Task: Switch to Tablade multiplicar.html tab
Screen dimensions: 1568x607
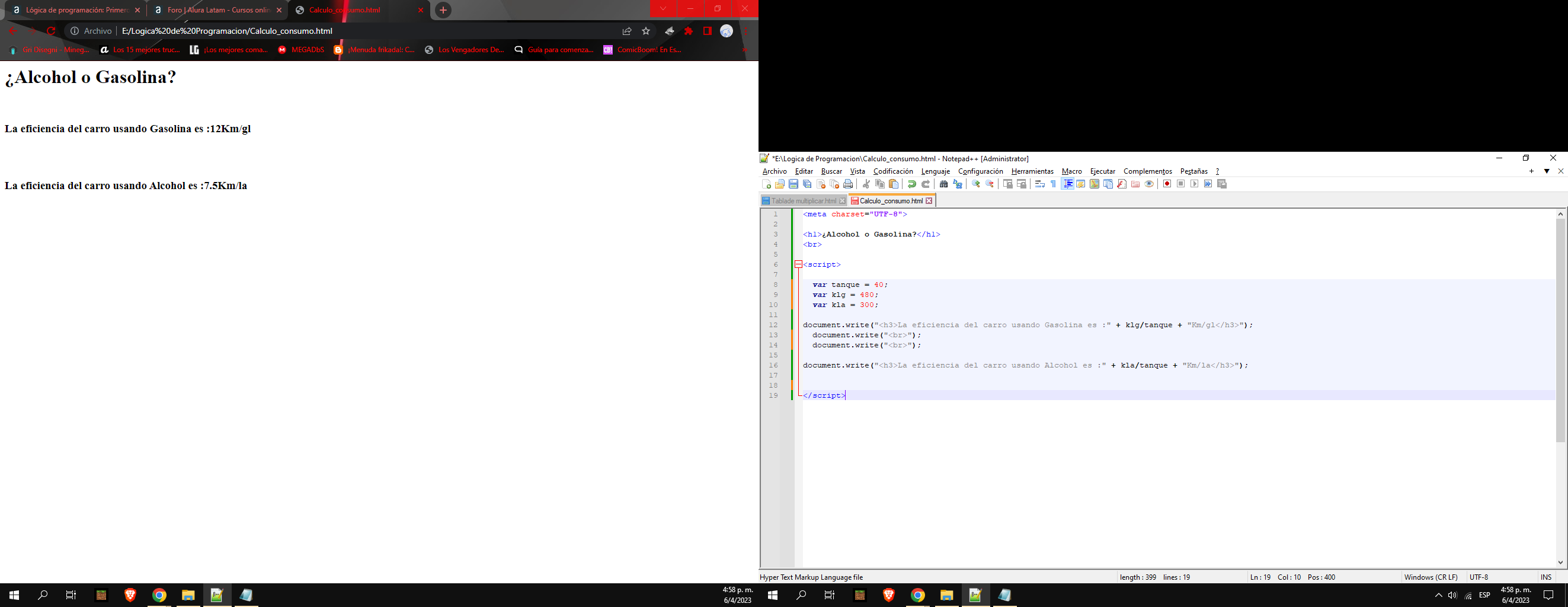Action: click(x=803, y=201)
